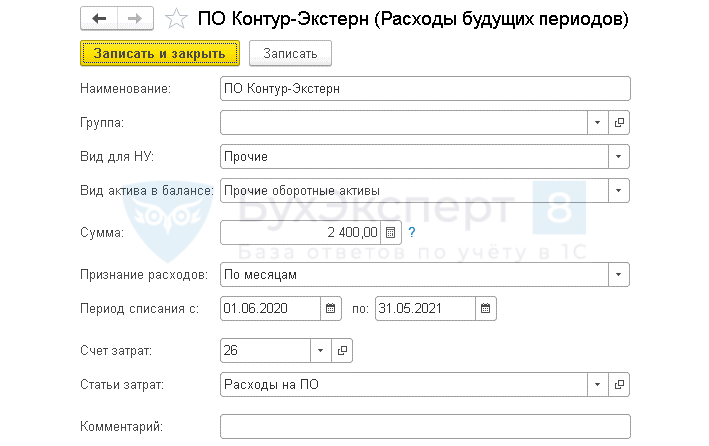Click the Статьи затрат field Расходы на ПО

(x=403, y=384)
